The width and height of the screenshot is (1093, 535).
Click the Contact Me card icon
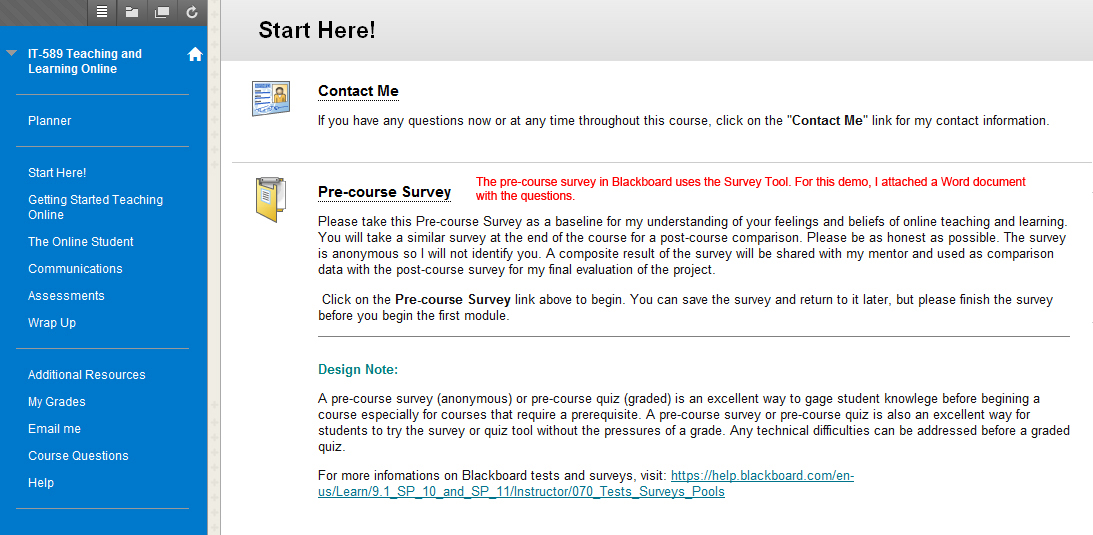(x=270, y=98)
